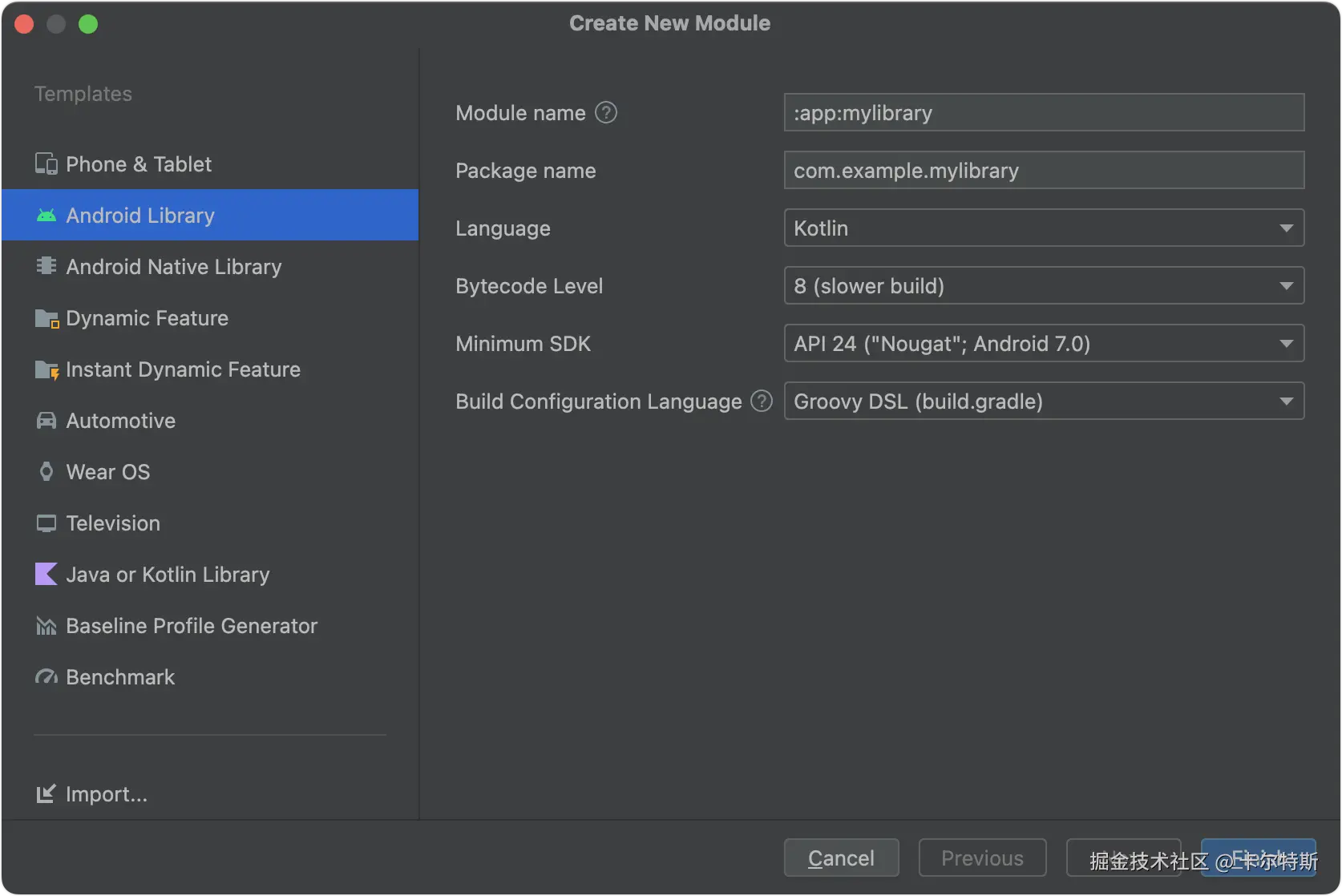
Task: Click the Wear OS watch icon
Action: click(x=46, y=472)
